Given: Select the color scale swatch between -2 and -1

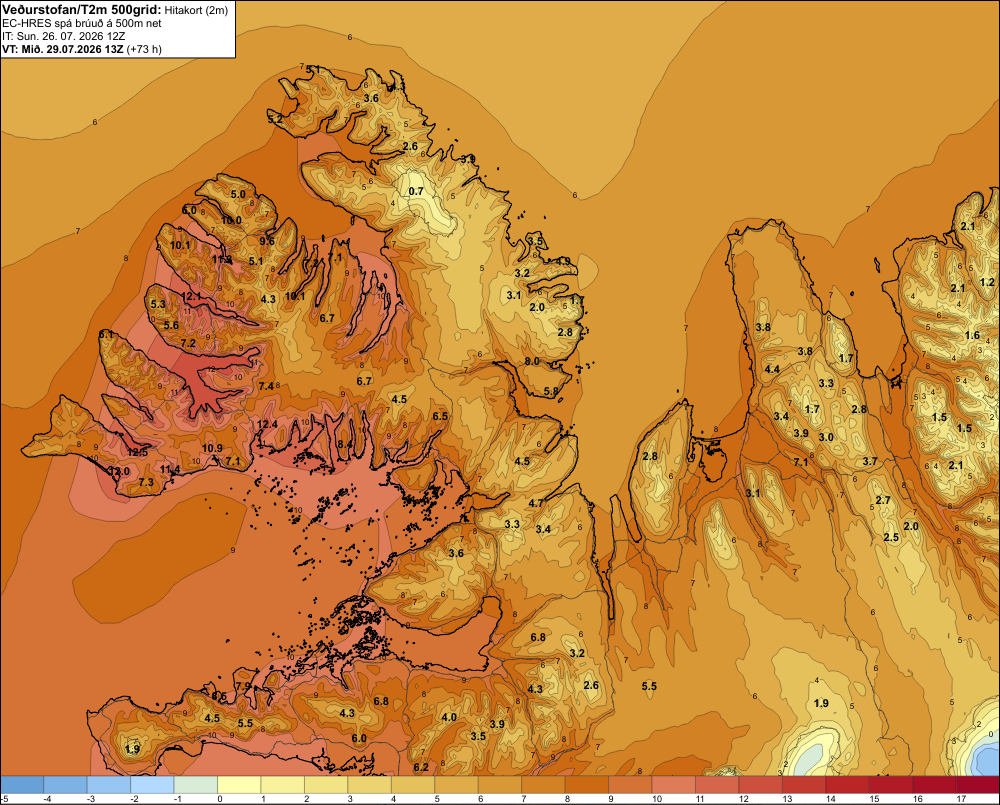Looking at the screenshot, I should [152, 784].
